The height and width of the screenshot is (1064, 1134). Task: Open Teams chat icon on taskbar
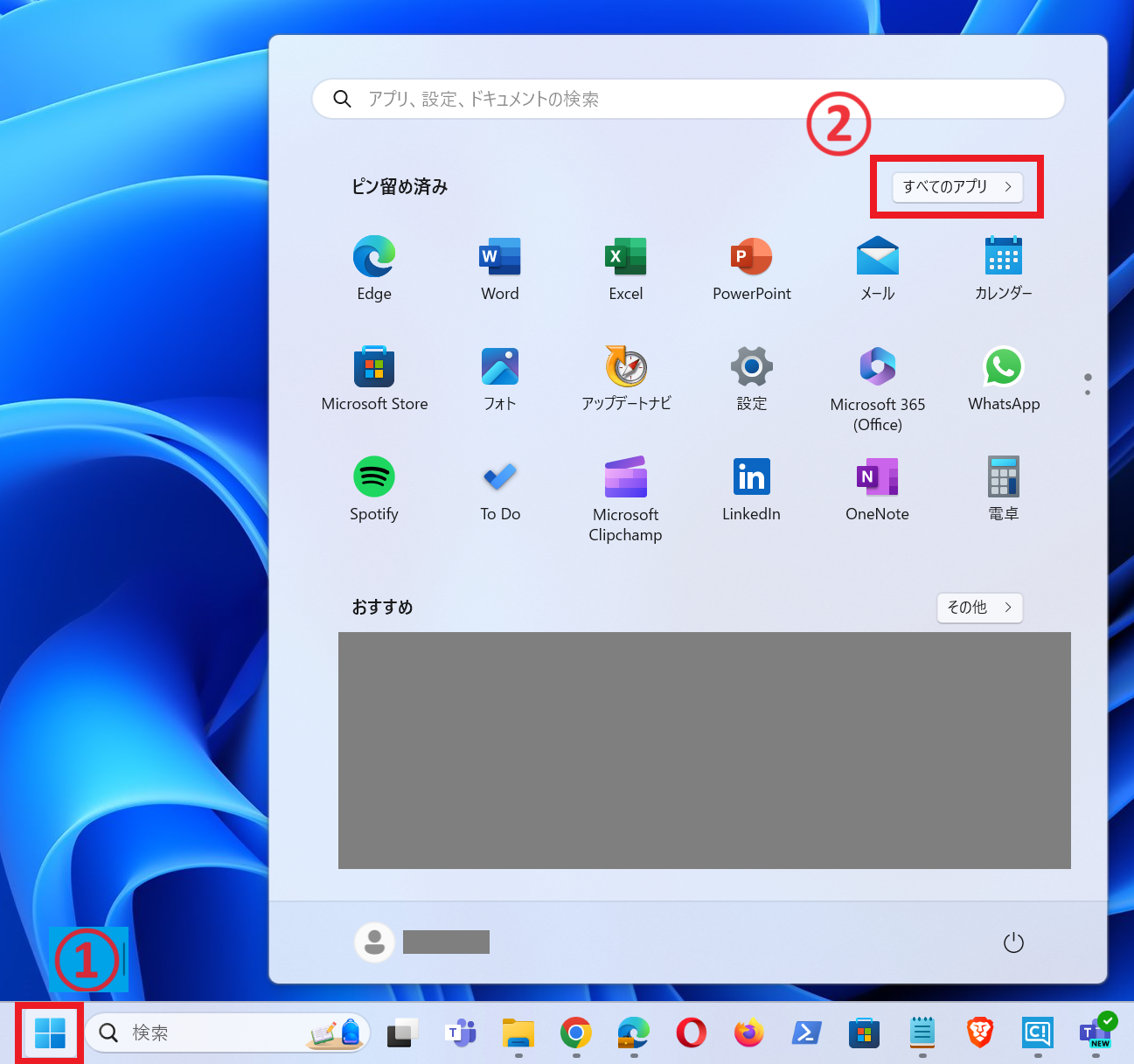(460, 1033)
